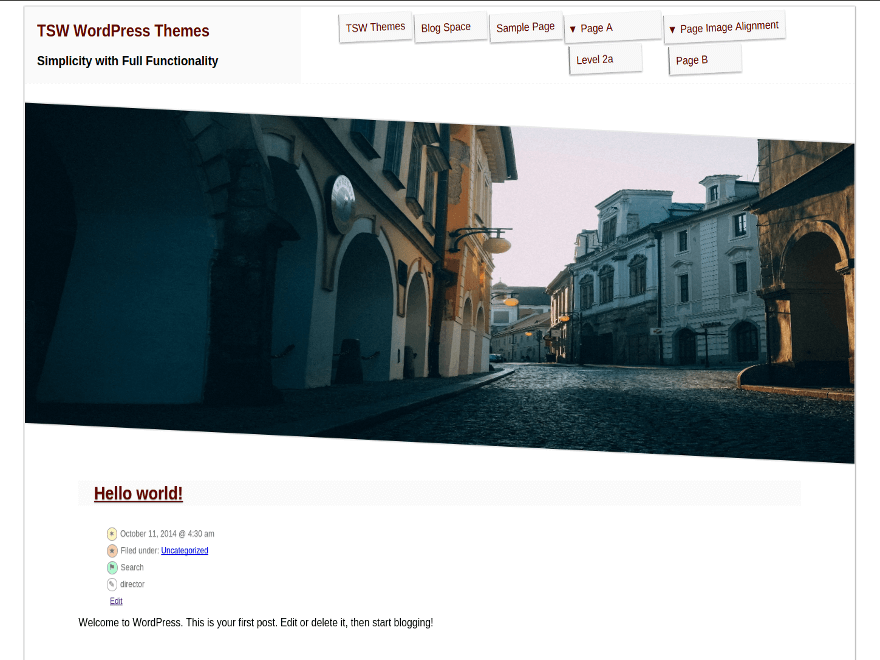The width and height of the screenshot is (880, 660).
Task: Open the Hello world! post title
Action: tap(138, 493)
